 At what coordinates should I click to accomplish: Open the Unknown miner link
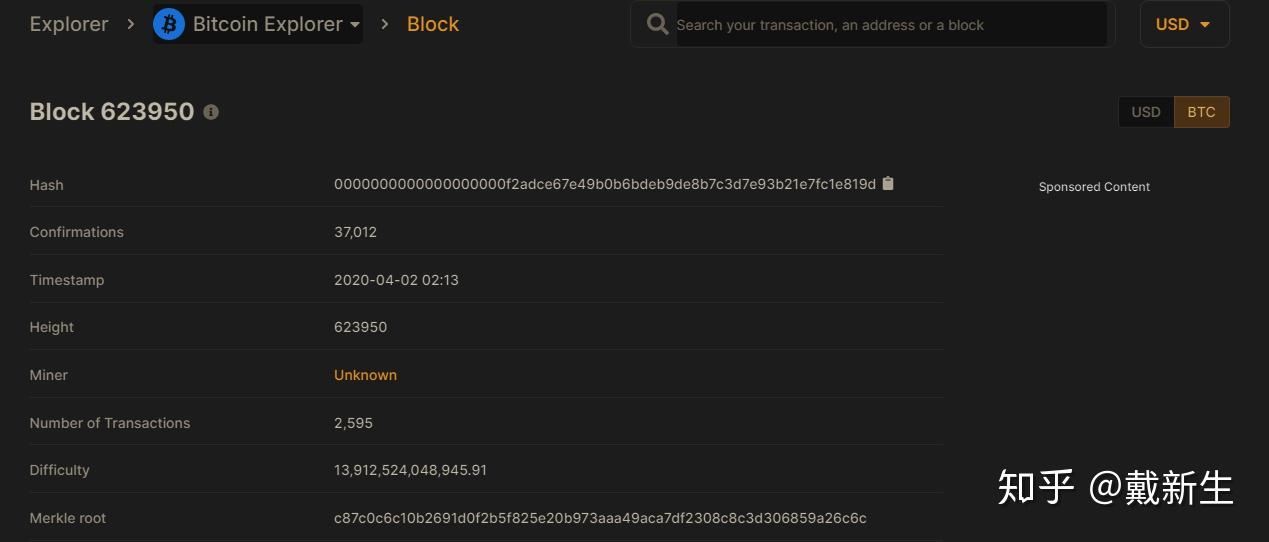click(x=365, y=375)
